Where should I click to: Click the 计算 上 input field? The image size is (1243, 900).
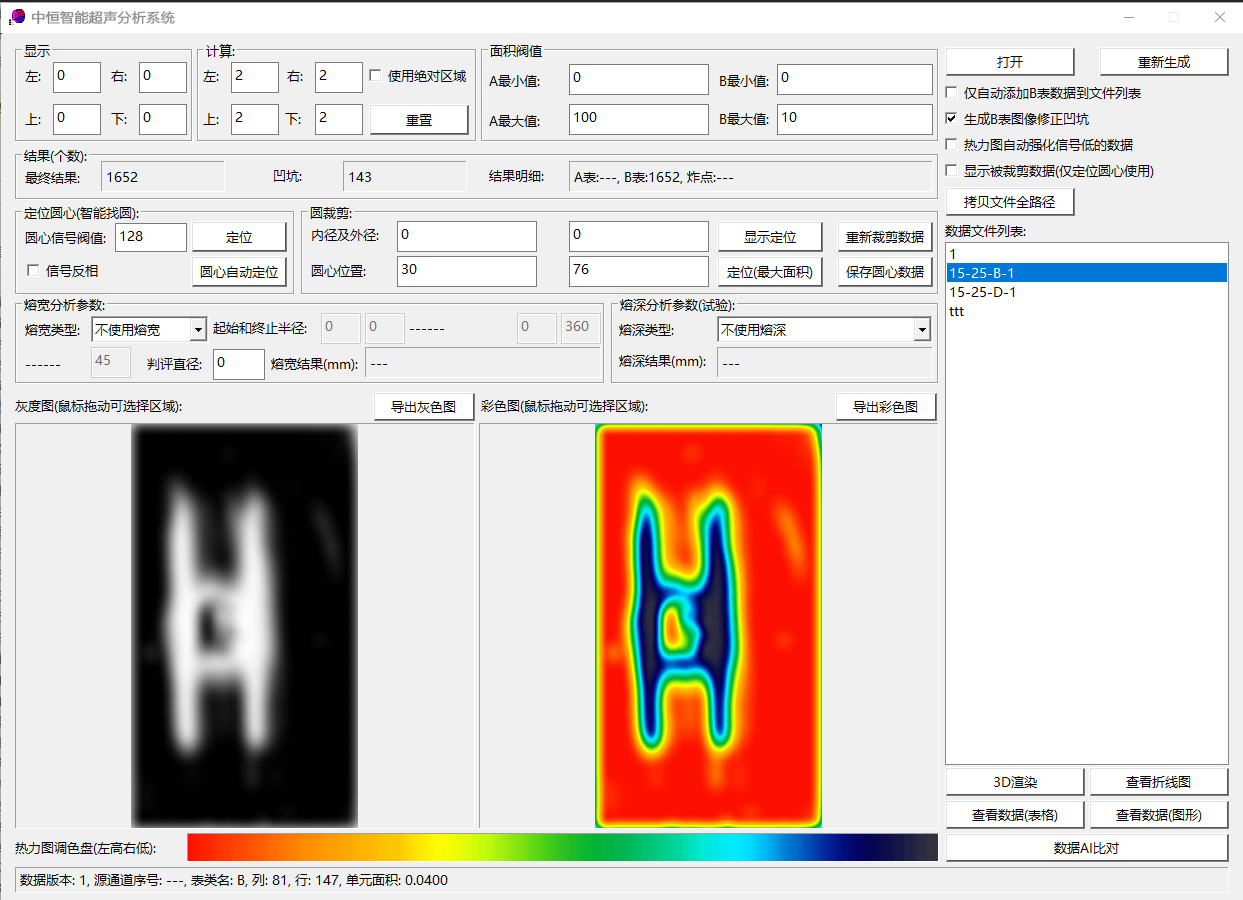[255, 119]
